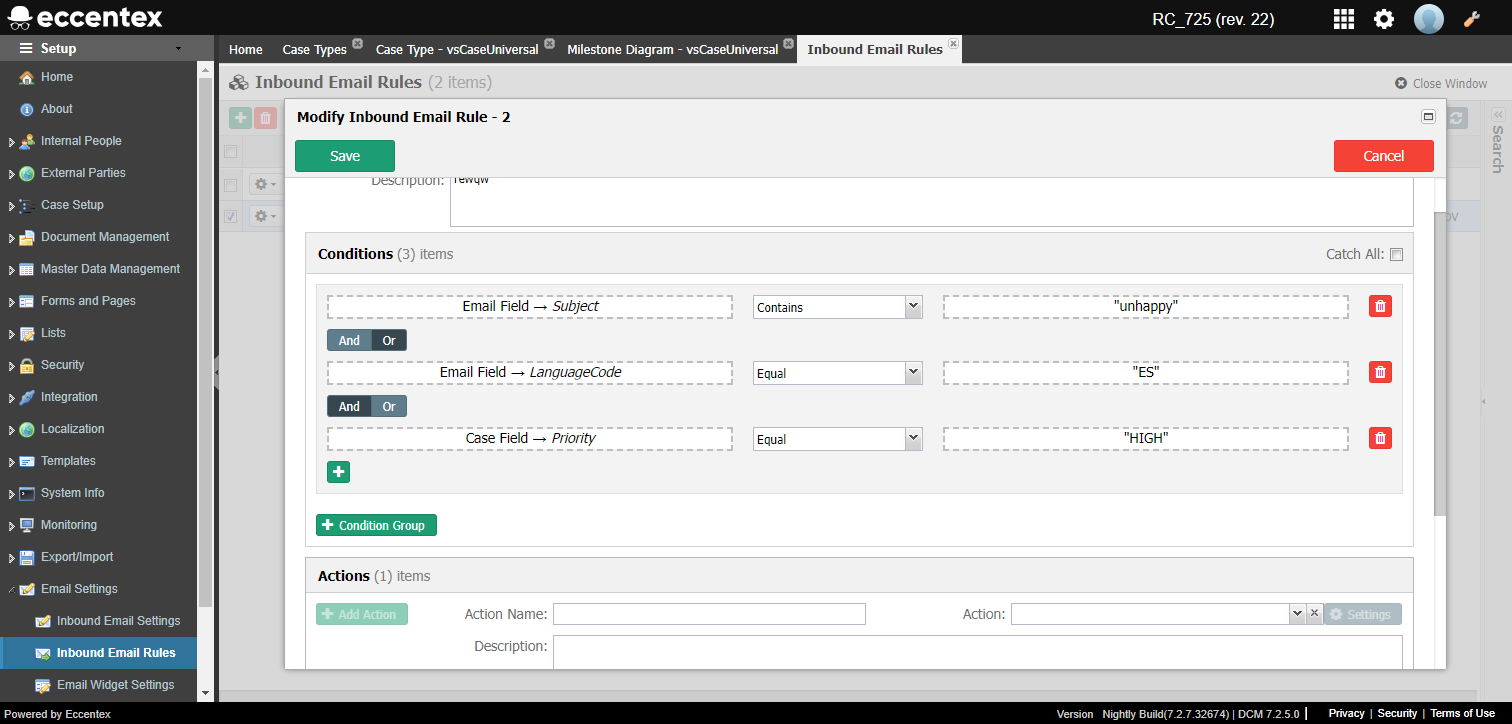The height and width of the screenshot is (724, 1512).
Task: Click the wrench tools icon
Action: 1471,18
